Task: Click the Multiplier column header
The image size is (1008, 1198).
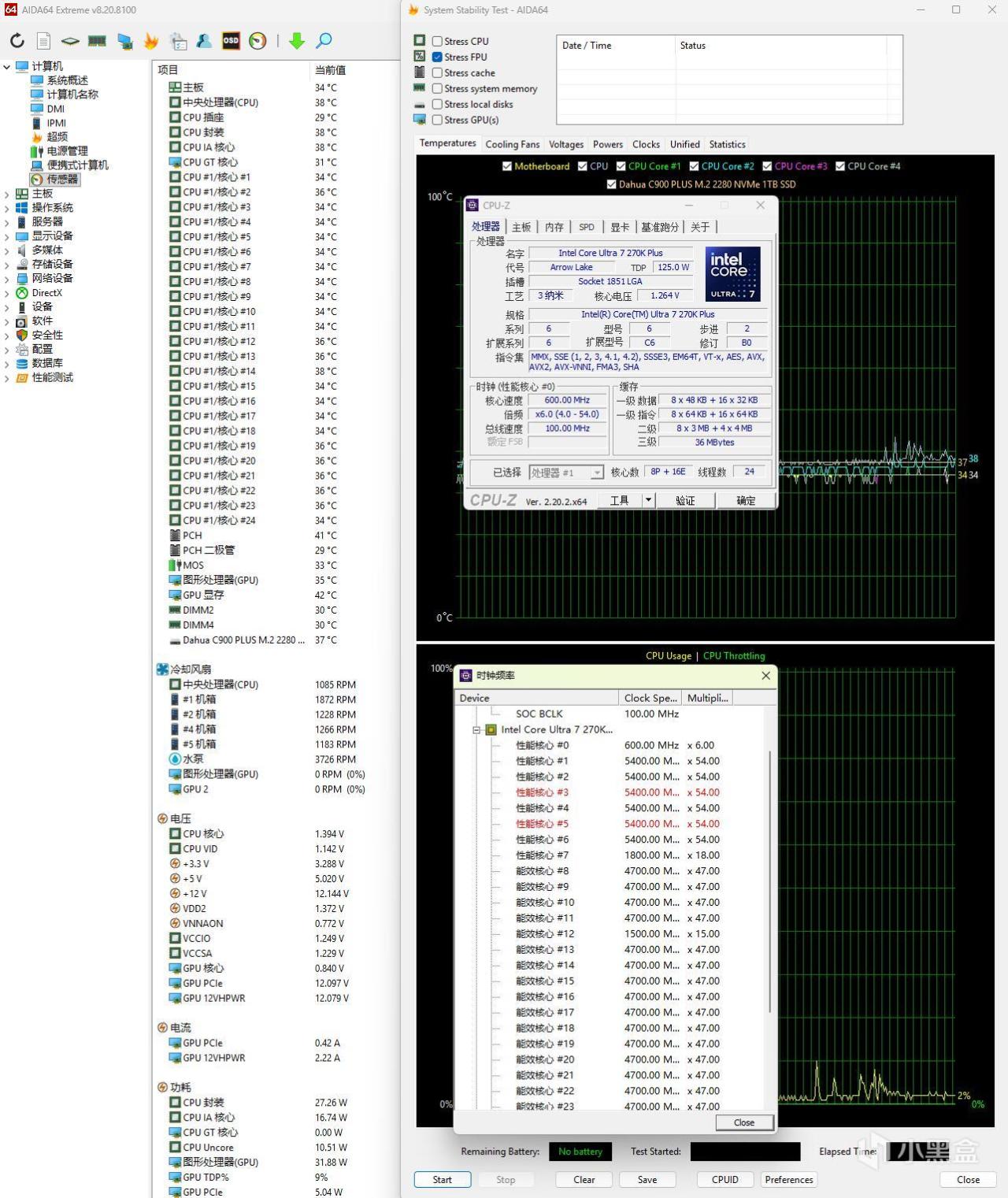Action: [x=708, y=698]
